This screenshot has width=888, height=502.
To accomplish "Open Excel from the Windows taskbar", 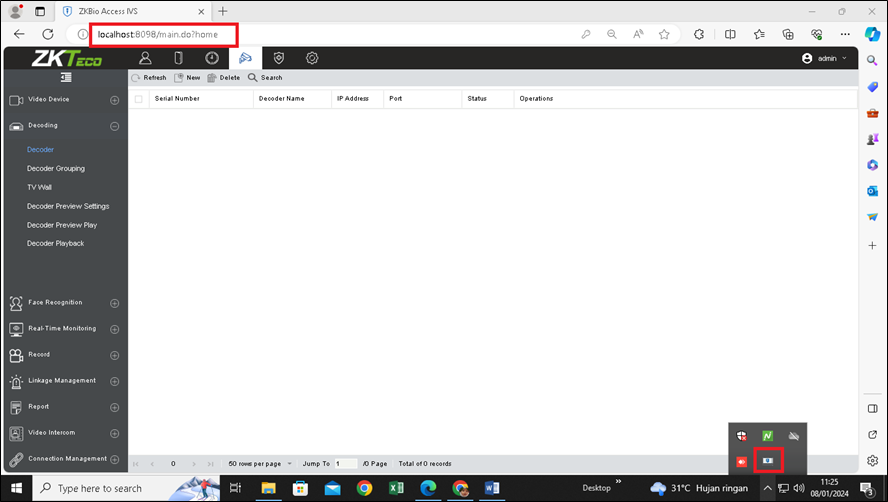I will 395,488.
